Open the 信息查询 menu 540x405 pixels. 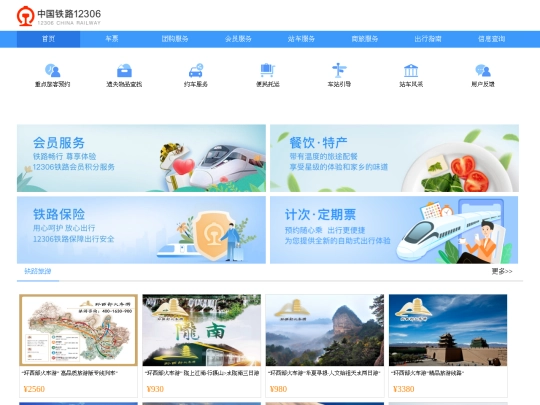491,39
